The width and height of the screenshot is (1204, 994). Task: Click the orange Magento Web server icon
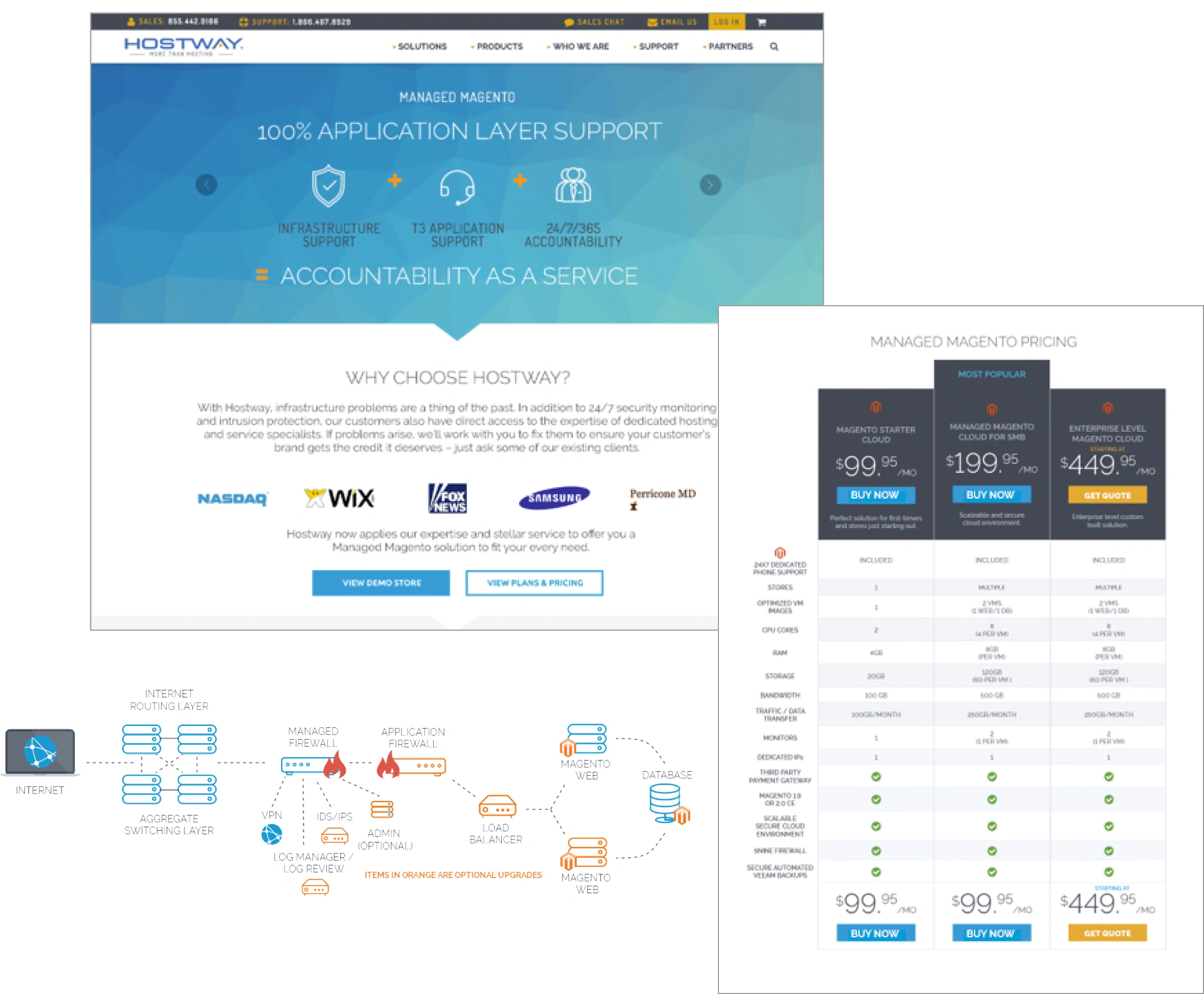tap(583, 854)
